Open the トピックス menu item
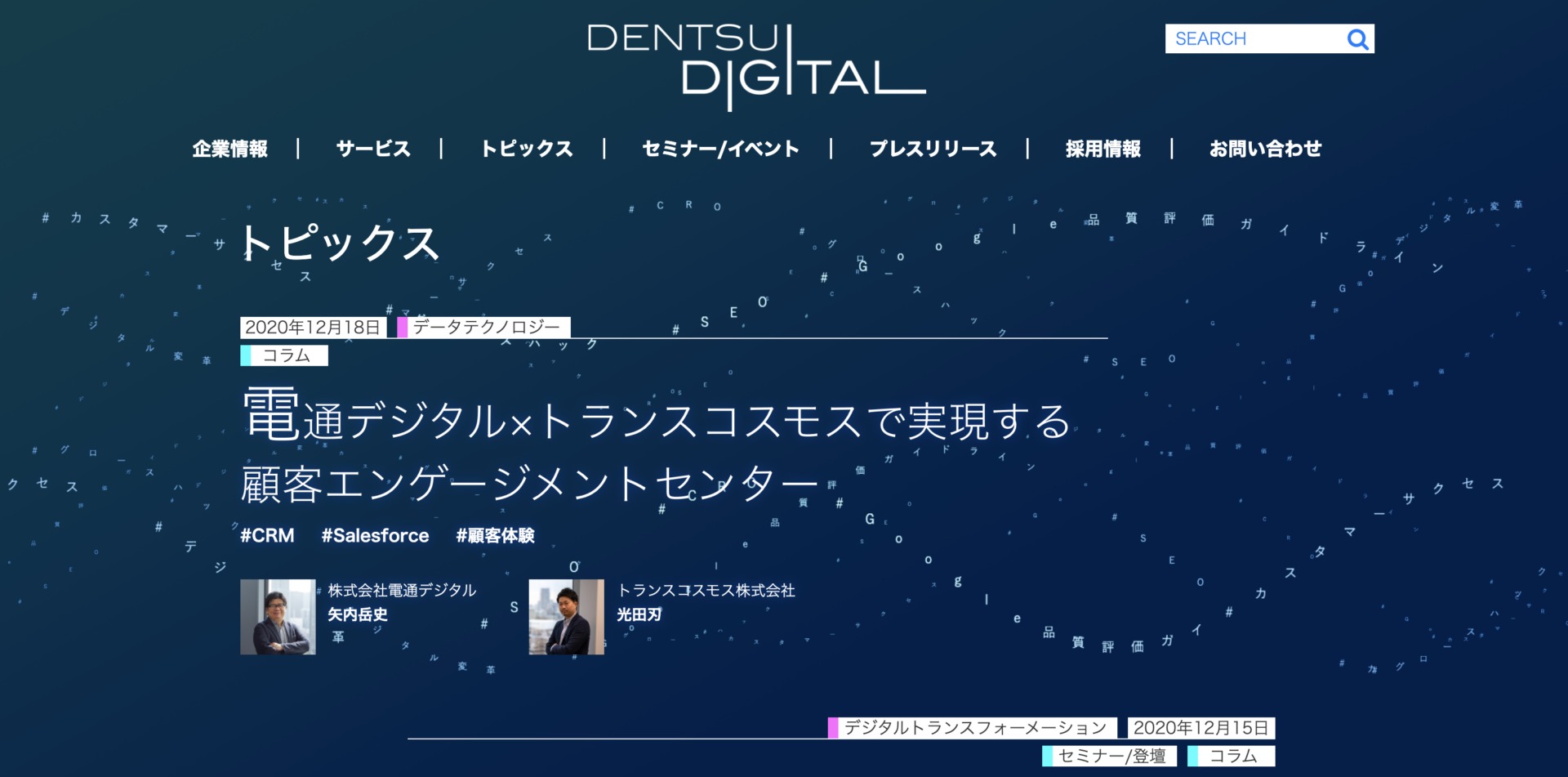This screenshot has height=777, width=1568. 527,149
